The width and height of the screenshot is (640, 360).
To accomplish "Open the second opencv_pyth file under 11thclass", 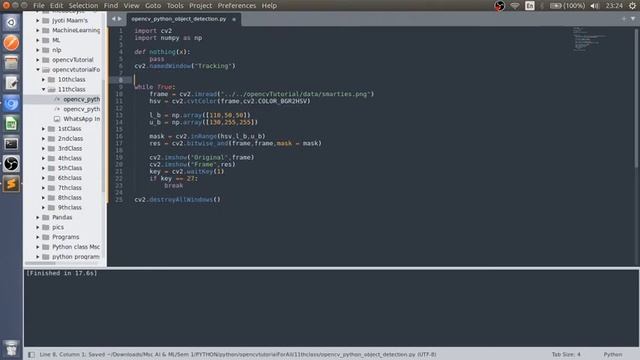I will [x=82, y=109].
